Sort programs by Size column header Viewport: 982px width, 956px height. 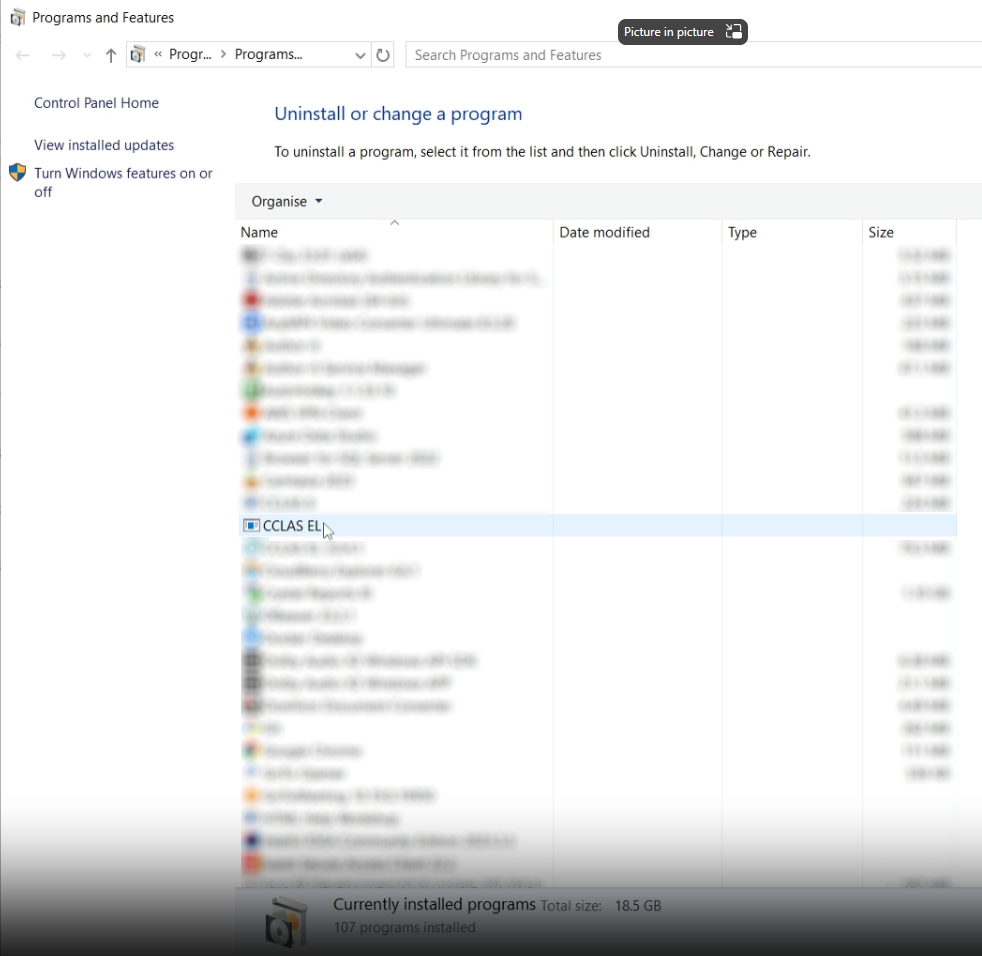click(x=881, y=233)
